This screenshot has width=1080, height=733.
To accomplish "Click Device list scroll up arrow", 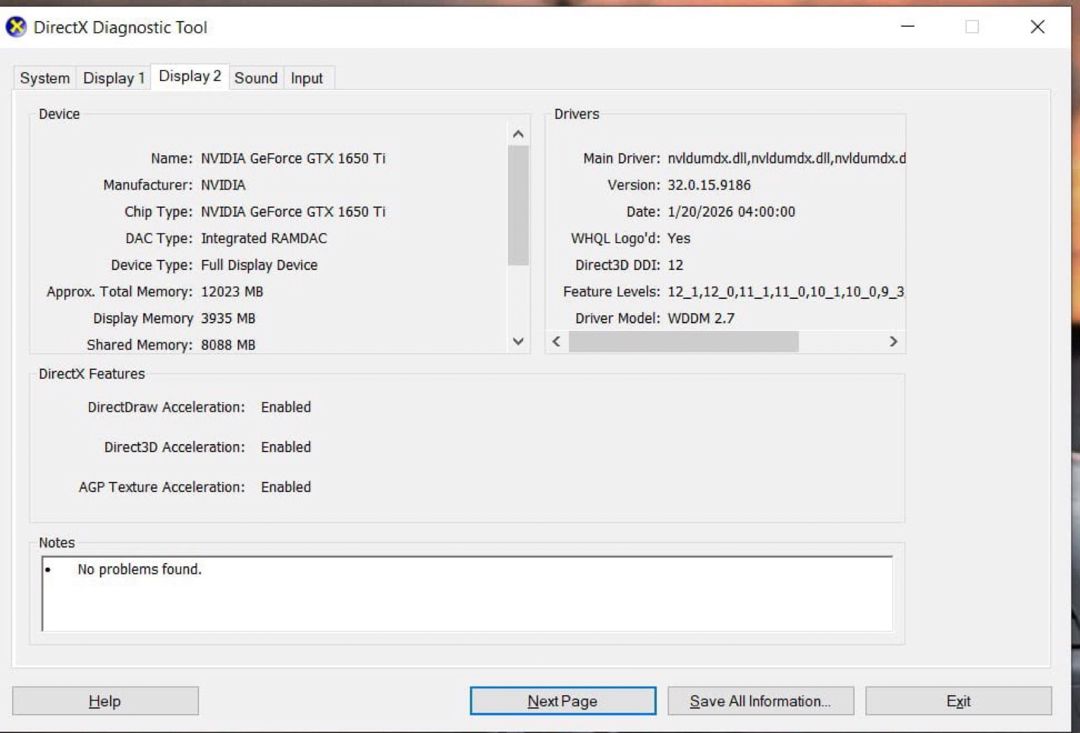I will coord(519,134).
